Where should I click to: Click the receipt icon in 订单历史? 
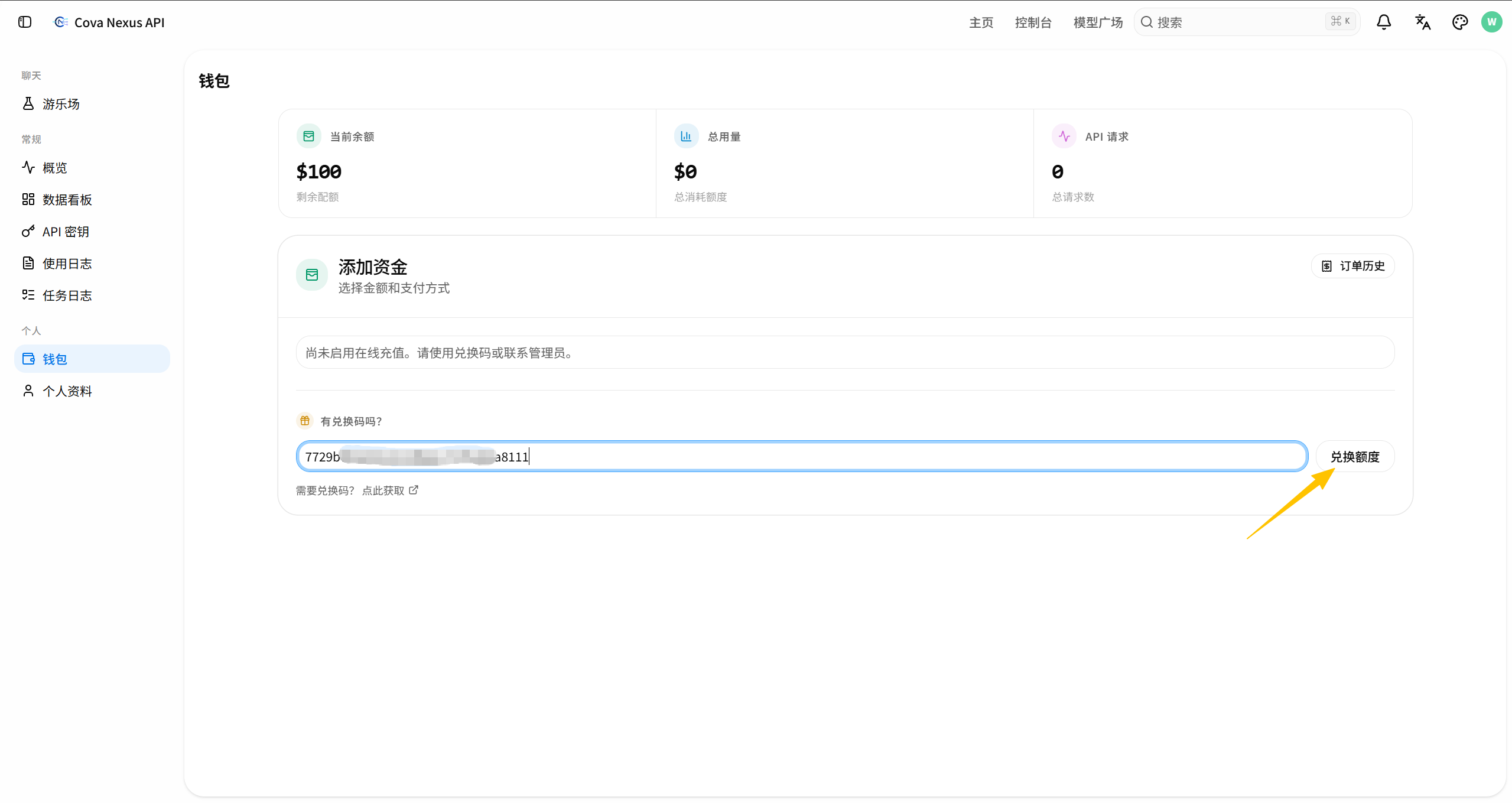[x=1327, y=266]
